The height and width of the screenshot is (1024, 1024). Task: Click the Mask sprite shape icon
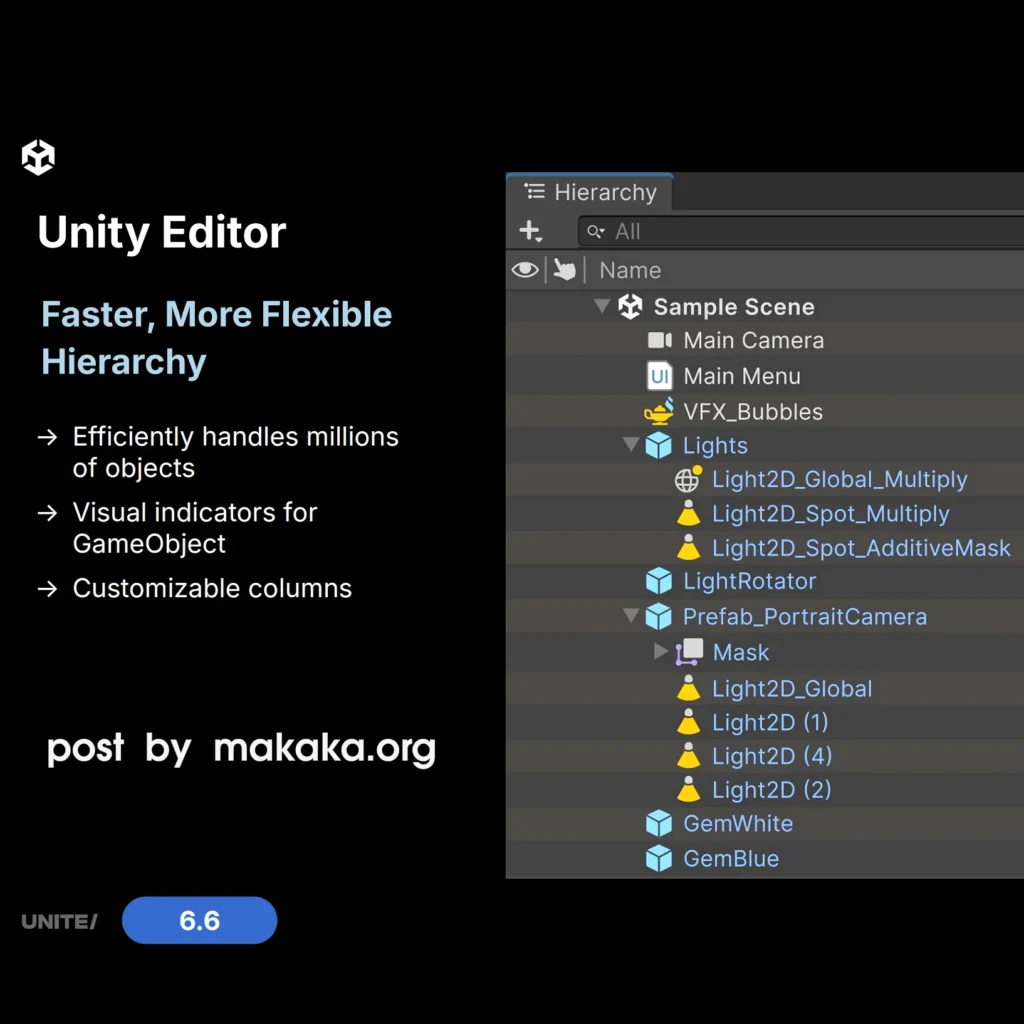coord(689,652)
